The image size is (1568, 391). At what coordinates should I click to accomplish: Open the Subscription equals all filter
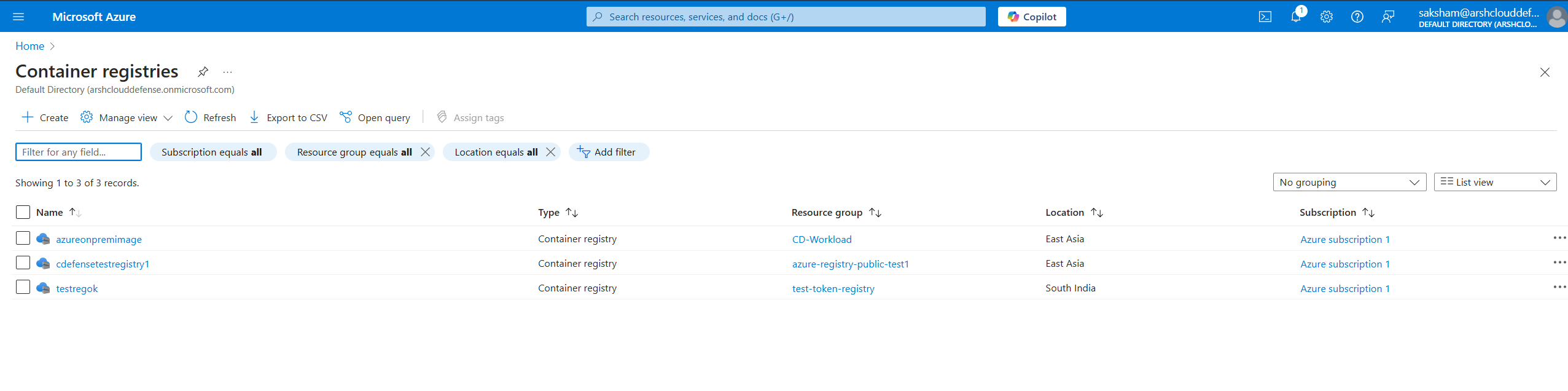[x=213, y=152]
